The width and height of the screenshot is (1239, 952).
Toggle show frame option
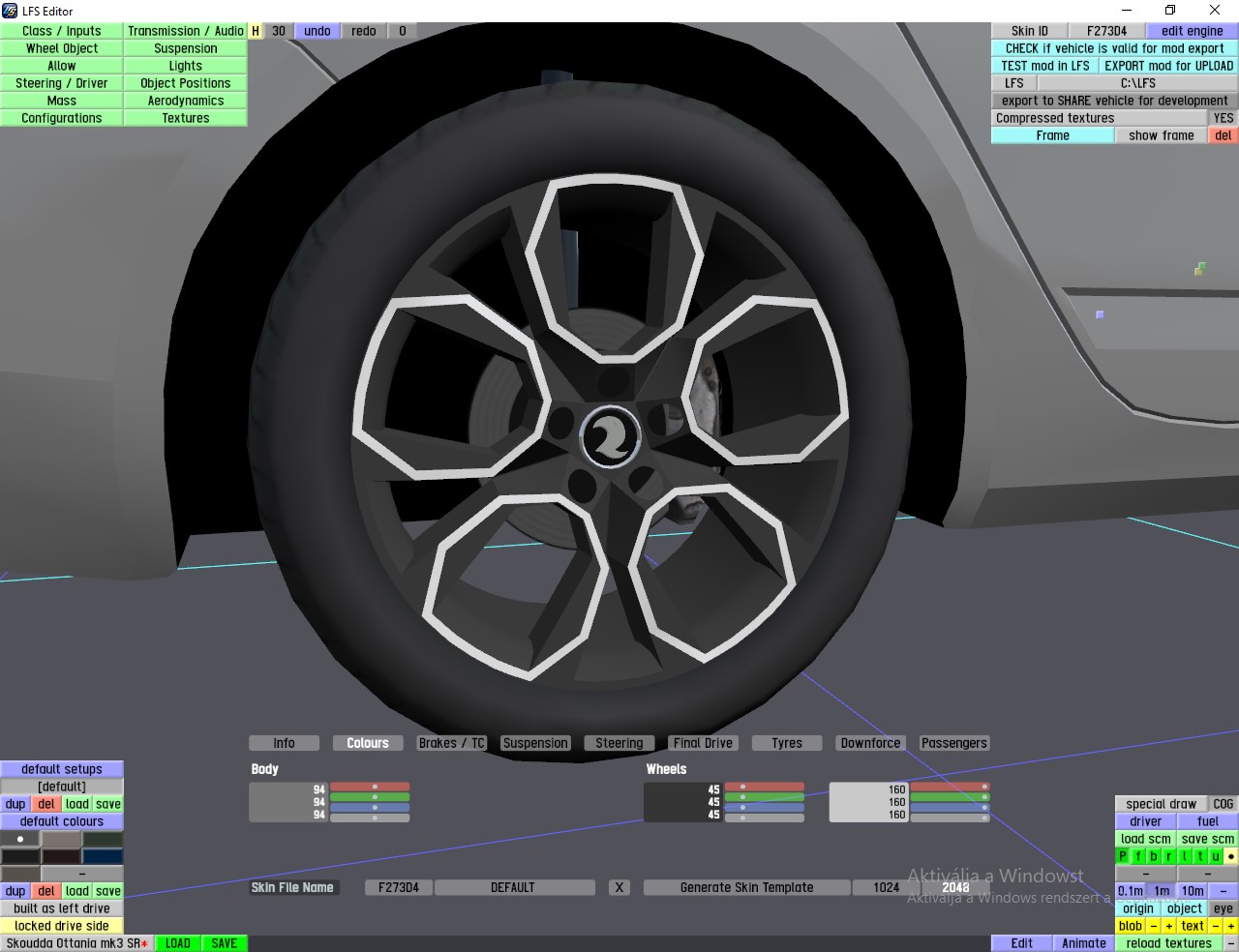pos(1162,135)
